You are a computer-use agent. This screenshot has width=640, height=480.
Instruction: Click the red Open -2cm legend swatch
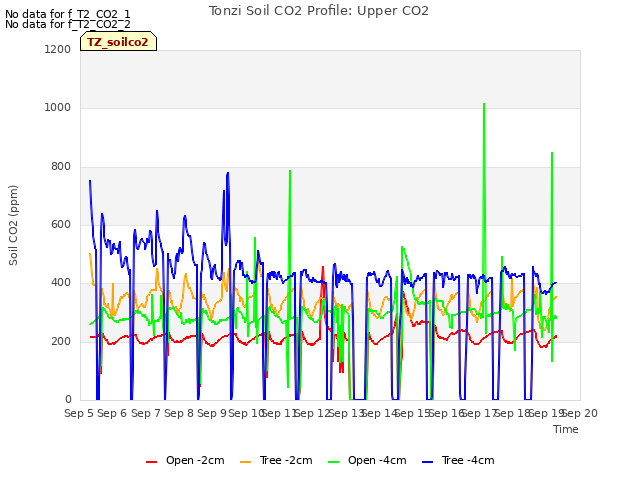point(151,462)
